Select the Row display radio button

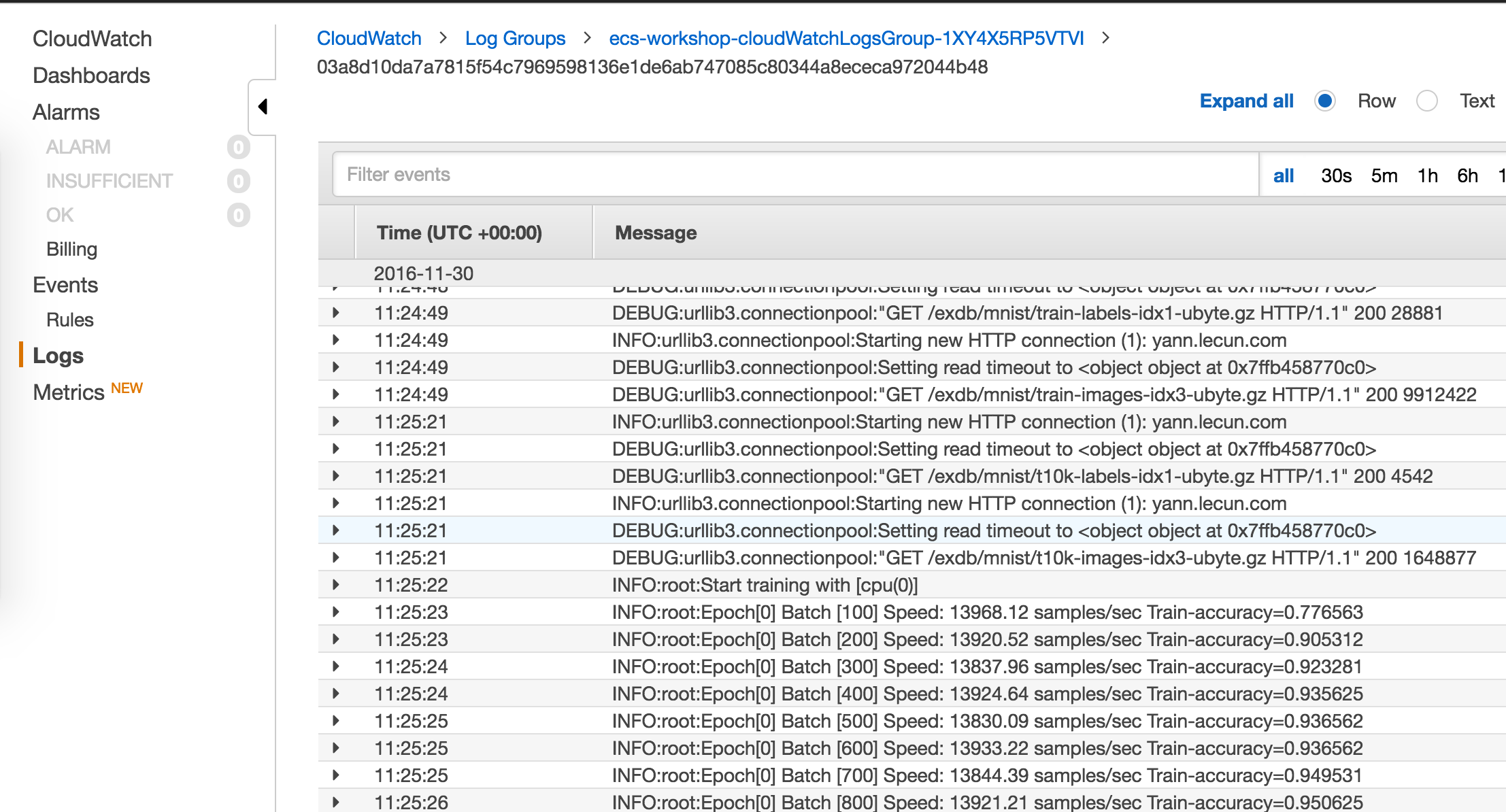pos(1324,101)
